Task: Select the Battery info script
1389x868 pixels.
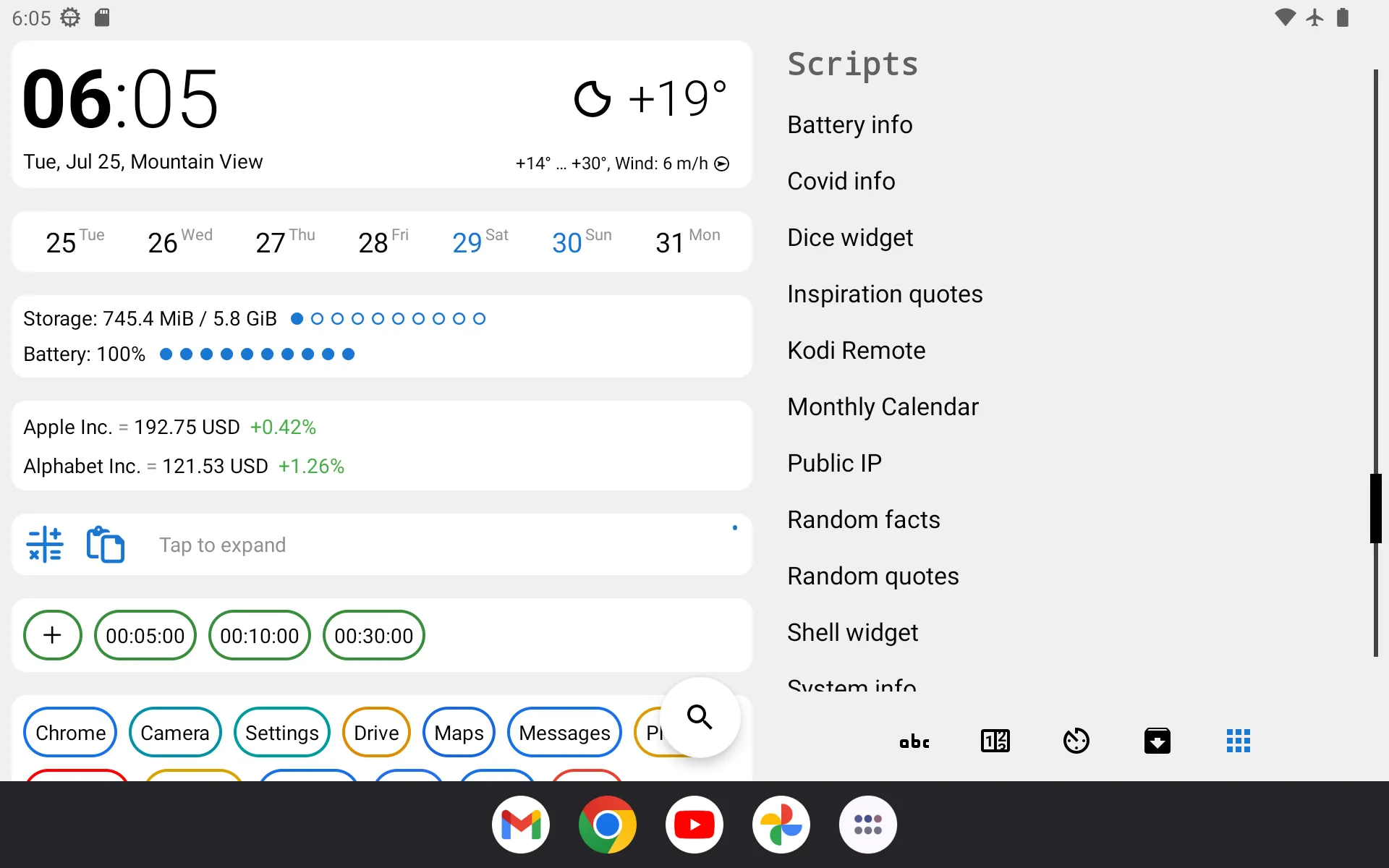Action: pos(849,124)
